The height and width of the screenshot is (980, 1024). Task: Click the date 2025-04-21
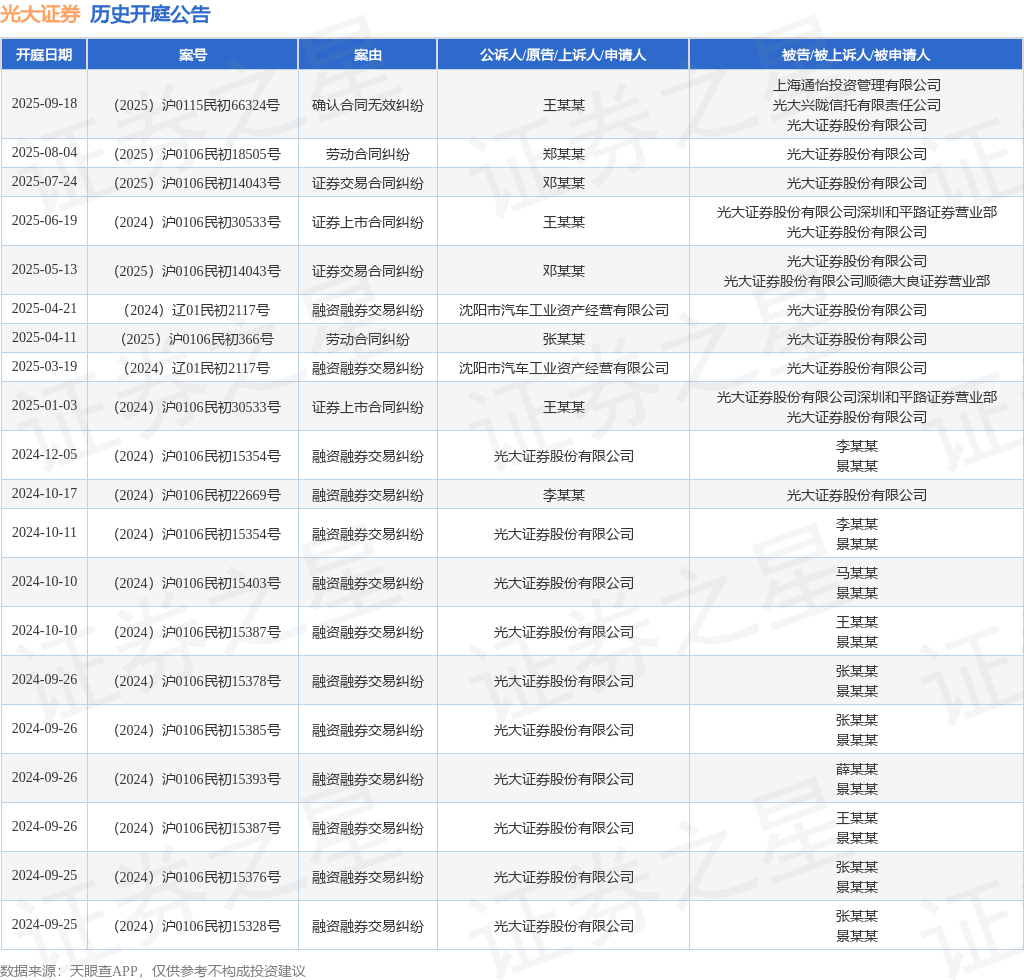tap(44, 308)
